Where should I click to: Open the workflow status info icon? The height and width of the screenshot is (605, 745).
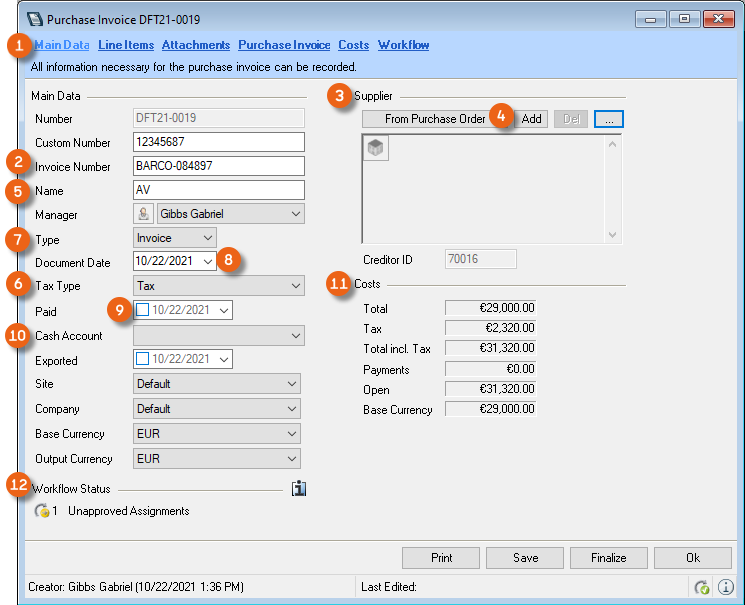coord(298,489)
